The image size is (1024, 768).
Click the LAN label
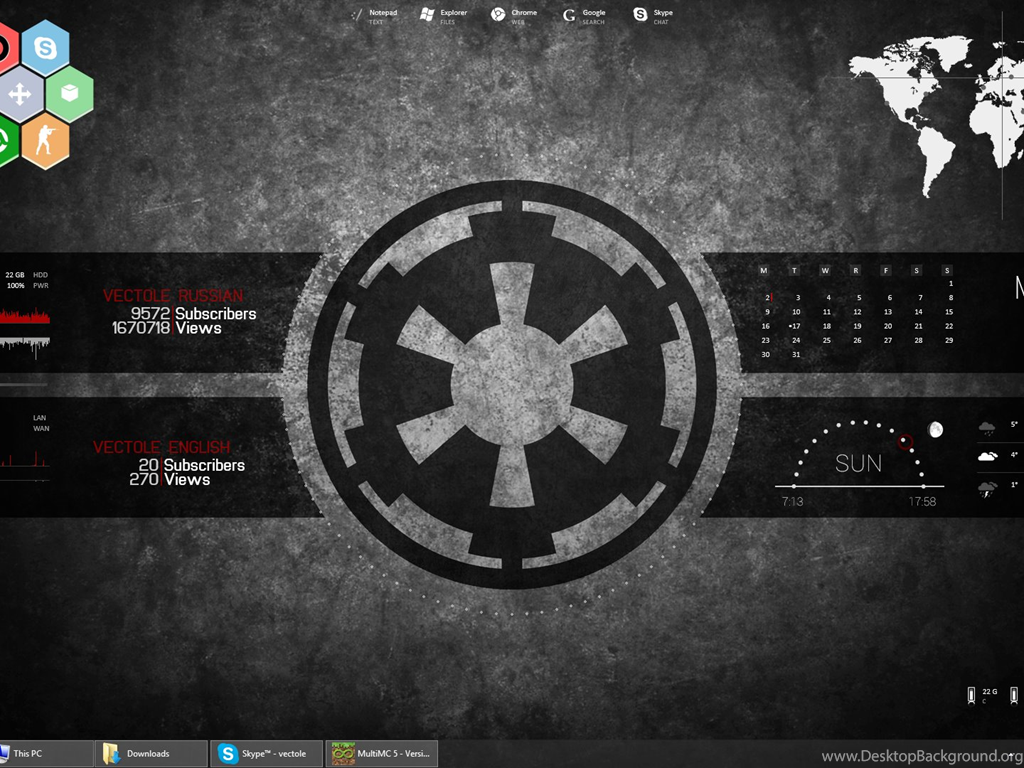click(40, 418)
